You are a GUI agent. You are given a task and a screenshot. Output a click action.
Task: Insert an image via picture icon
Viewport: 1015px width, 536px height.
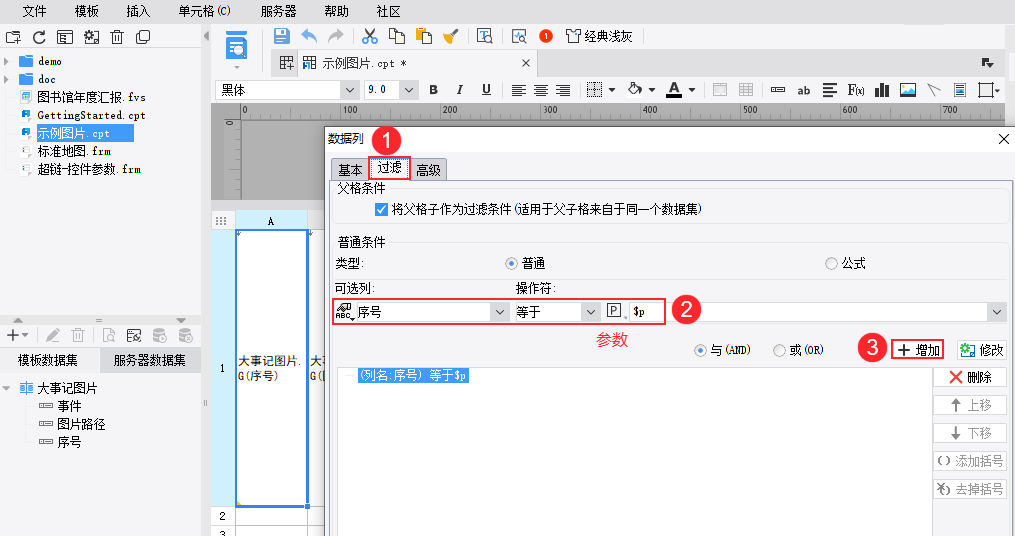coord(908,90)
